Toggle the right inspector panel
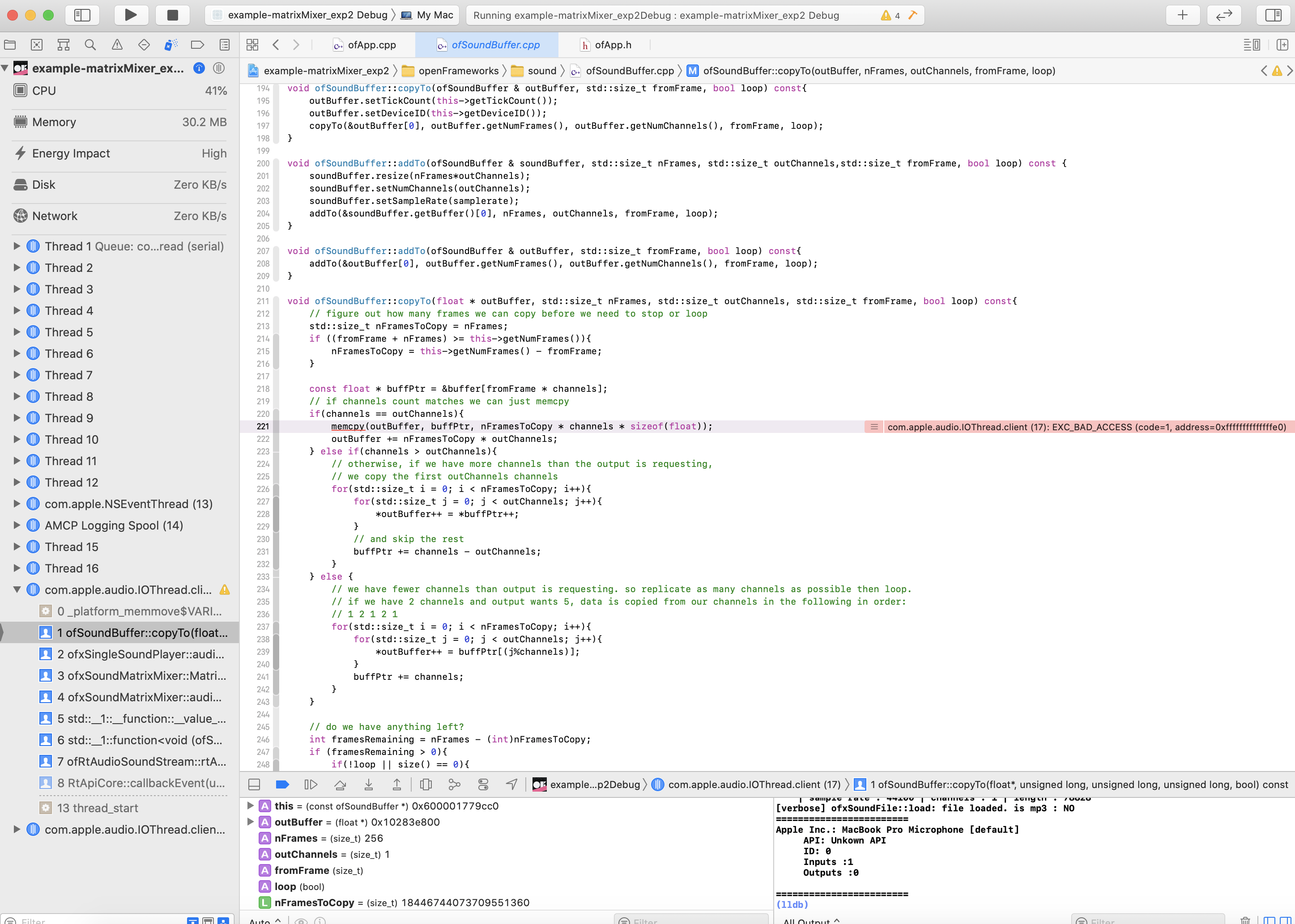Image resolution: width=1295 pixels, height=924 pixels. (1273, 15)
